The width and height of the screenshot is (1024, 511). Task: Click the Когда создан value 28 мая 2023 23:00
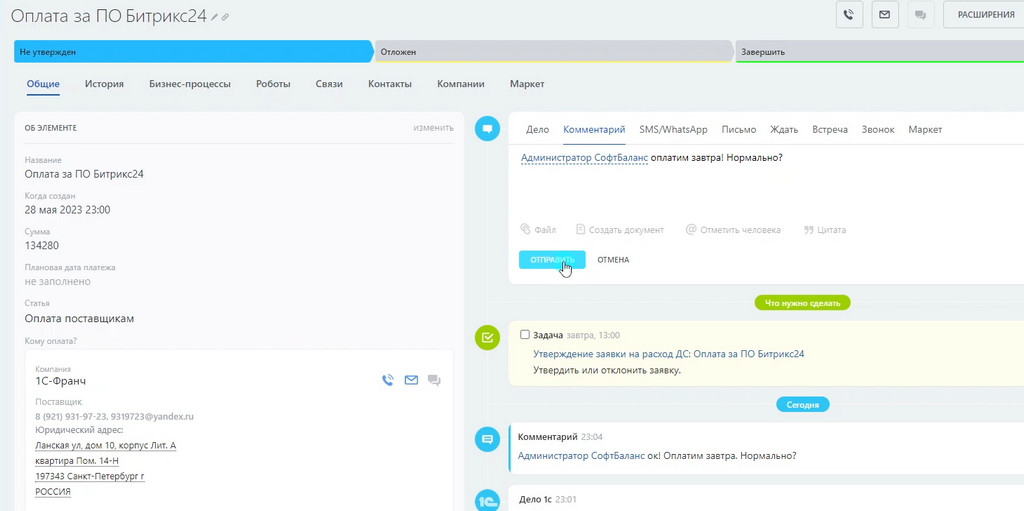pos(67,210)
